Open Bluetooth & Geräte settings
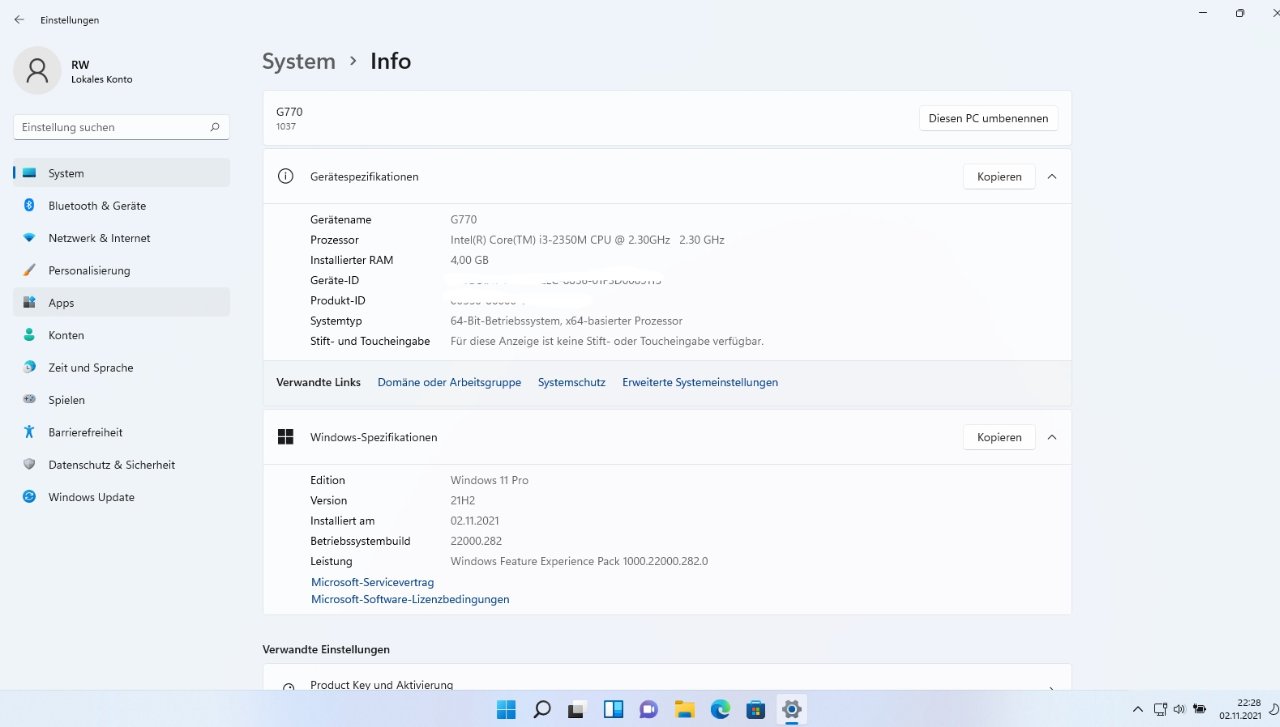The image size is (1280, 727). [121, 205]
